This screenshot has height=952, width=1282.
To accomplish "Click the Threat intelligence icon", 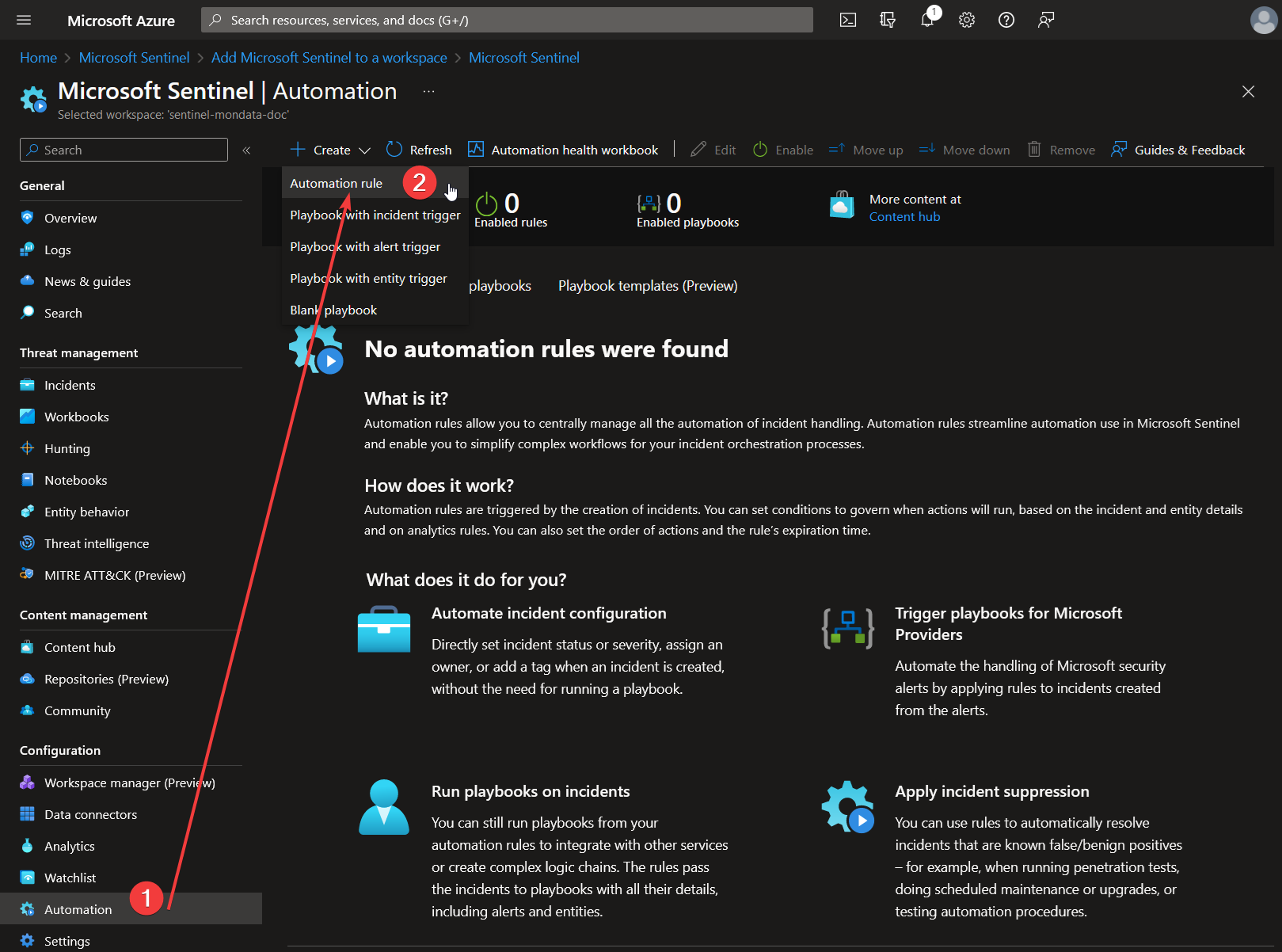I will [28, 543].
